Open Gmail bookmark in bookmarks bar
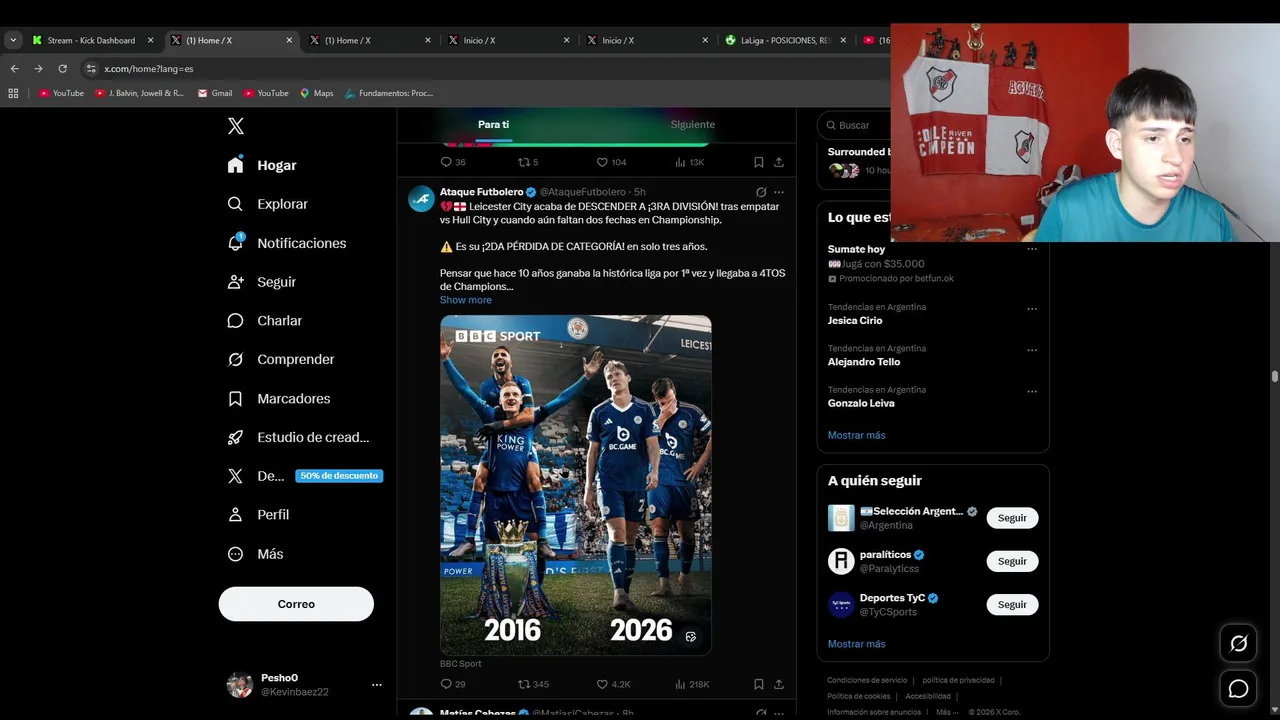 click(215, 93)
